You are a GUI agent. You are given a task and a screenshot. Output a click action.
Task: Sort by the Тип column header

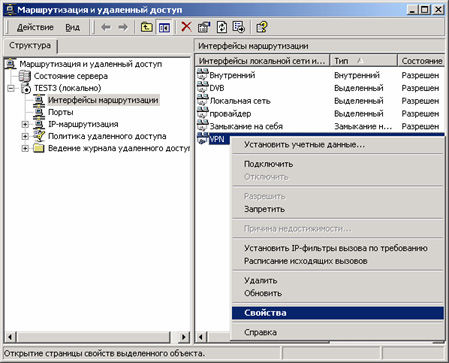pyautogui.click(x=363, y=61)
